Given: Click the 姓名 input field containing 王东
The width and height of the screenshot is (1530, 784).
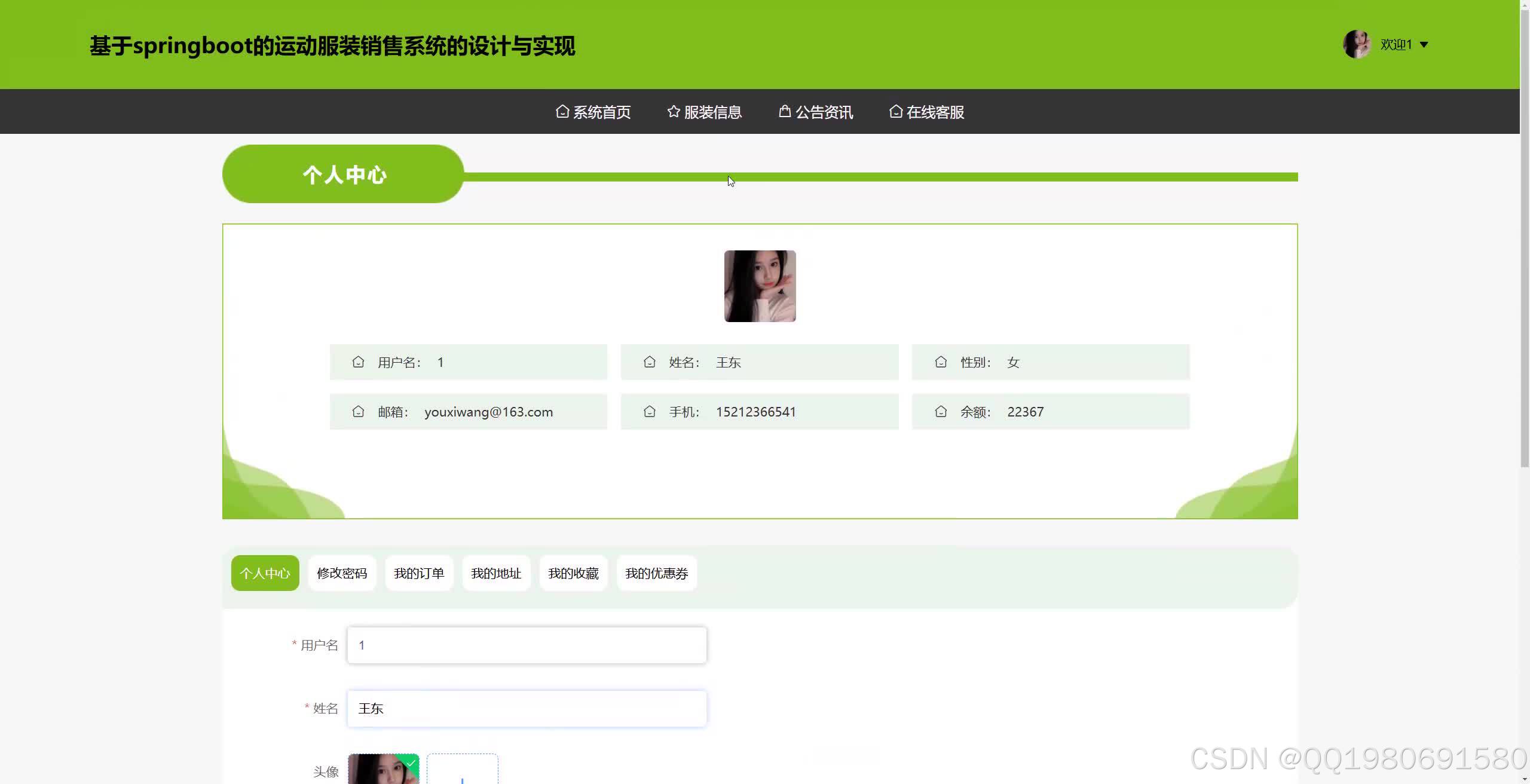Looking at the screenshot, I should 527,709.
